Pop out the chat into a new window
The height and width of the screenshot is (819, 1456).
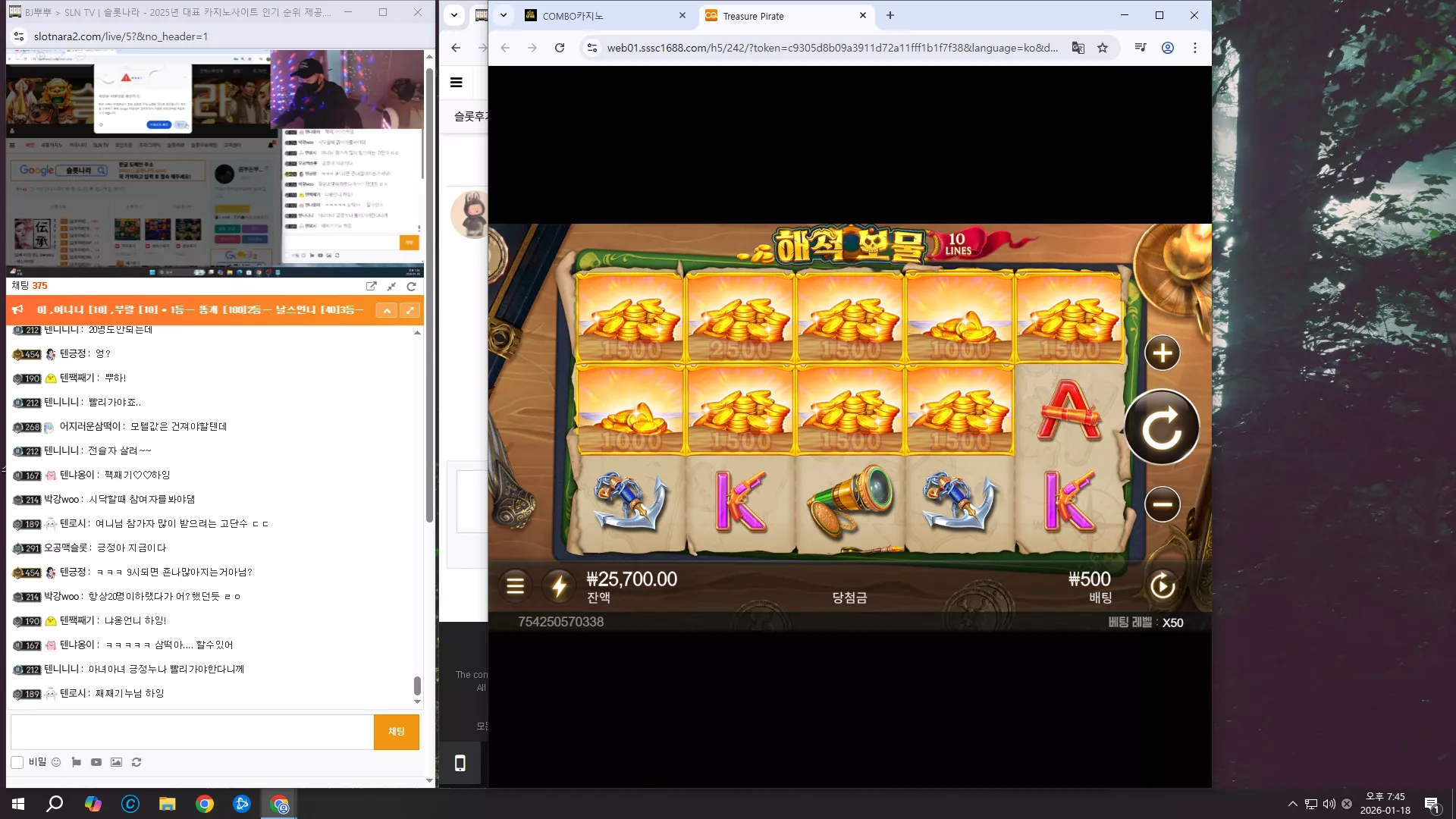pos(371,286)
